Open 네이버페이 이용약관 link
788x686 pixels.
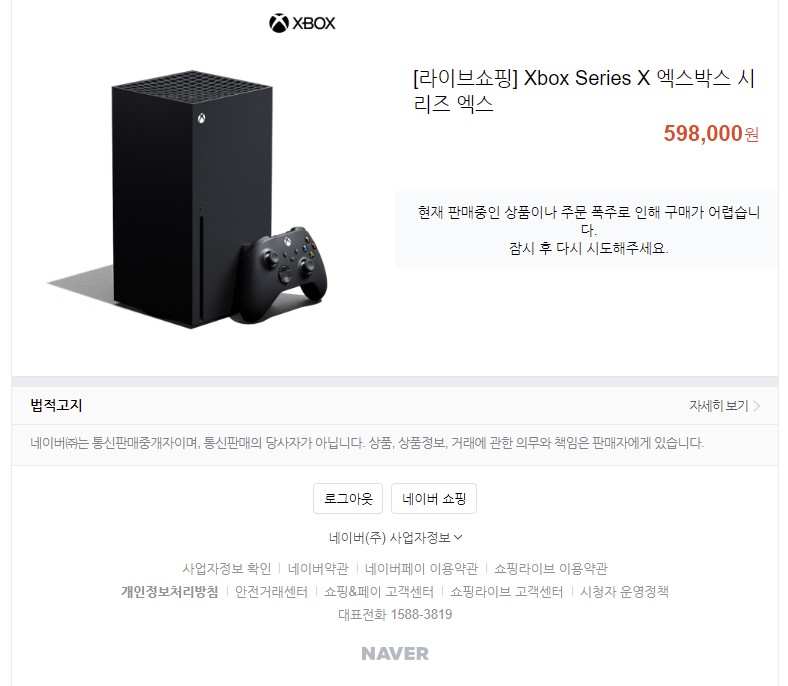tap(421, 569)
